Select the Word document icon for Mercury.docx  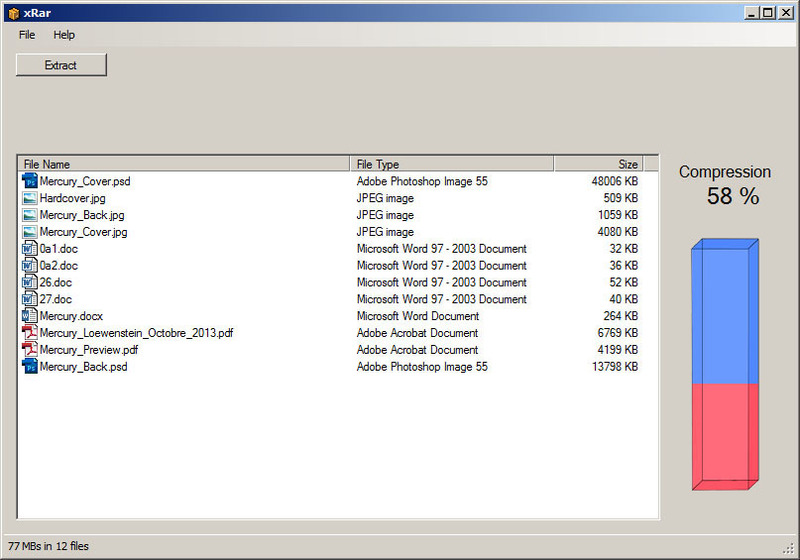pos(29,316)
